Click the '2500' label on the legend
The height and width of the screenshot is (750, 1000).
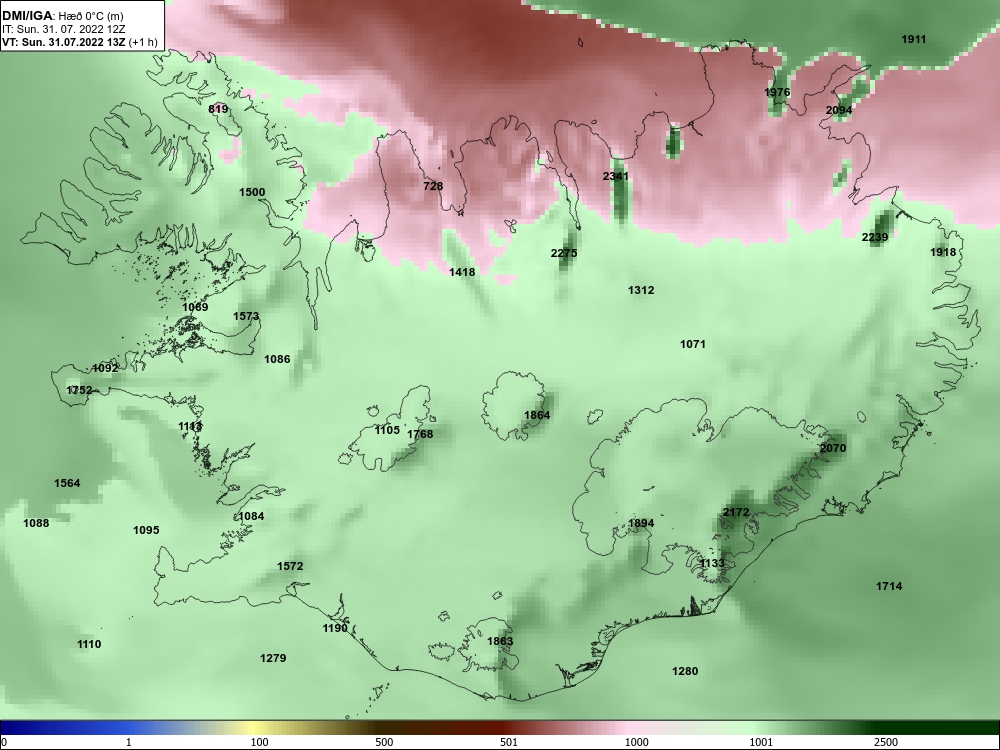click(886, 742)
